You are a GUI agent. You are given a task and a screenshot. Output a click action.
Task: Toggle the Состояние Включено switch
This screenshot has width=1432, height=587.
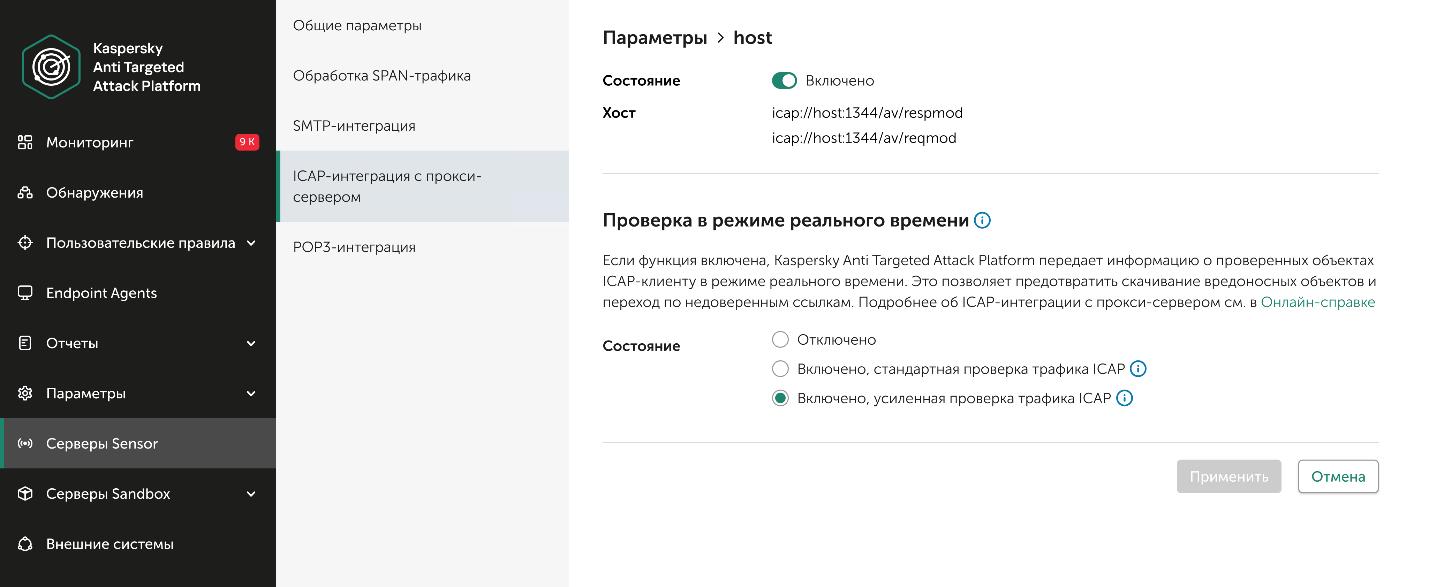[784, 81]
